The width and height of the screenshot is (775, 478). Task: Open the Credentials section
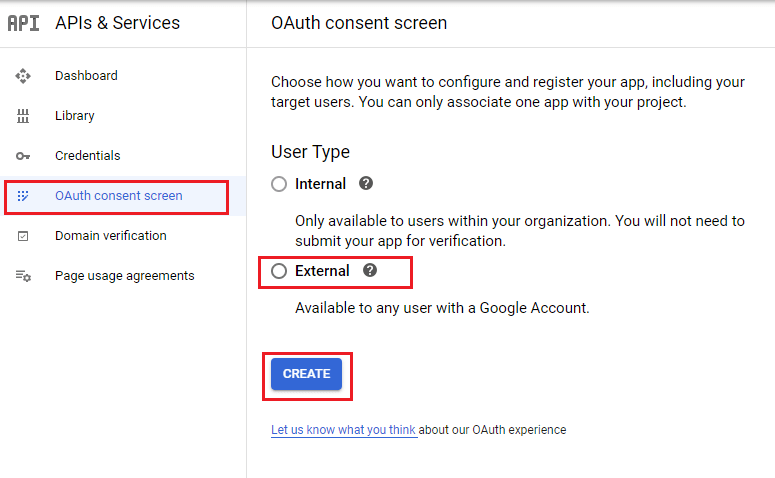pyautogui.click(x=87, y=156)
